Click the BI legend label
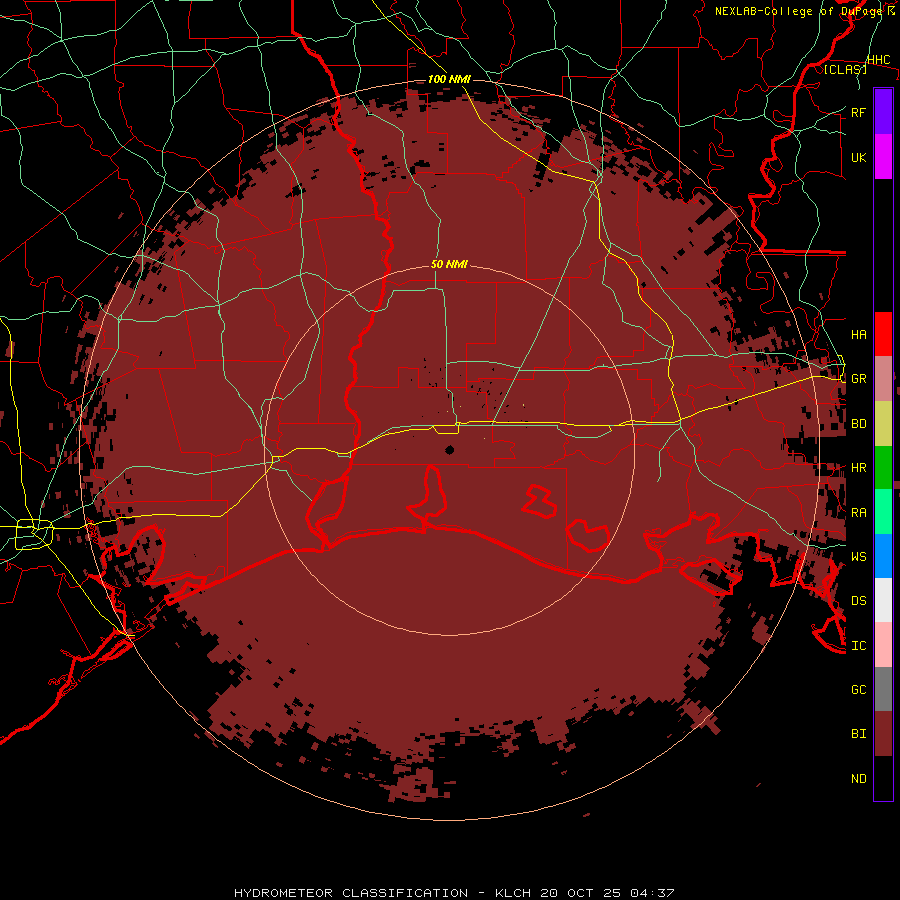900x900 pixels. 858,734
